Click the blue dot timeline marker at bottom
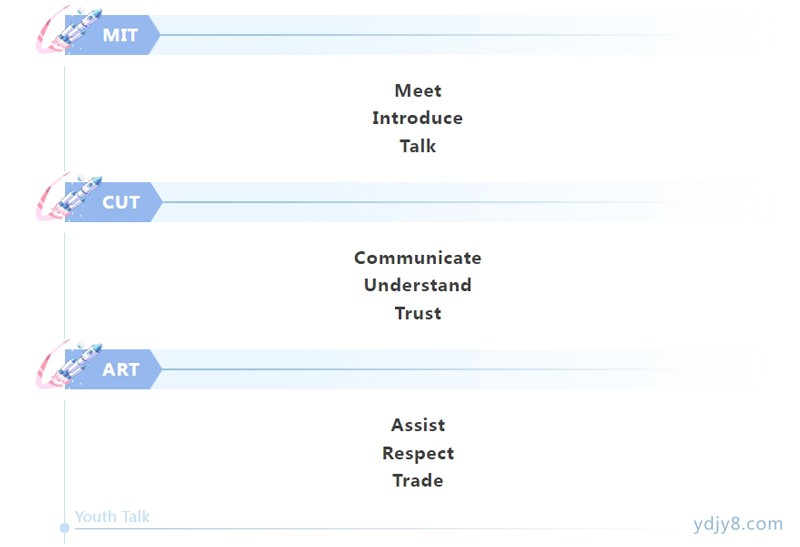The height and width of the screenshot is (547, 800). [64, 528]
